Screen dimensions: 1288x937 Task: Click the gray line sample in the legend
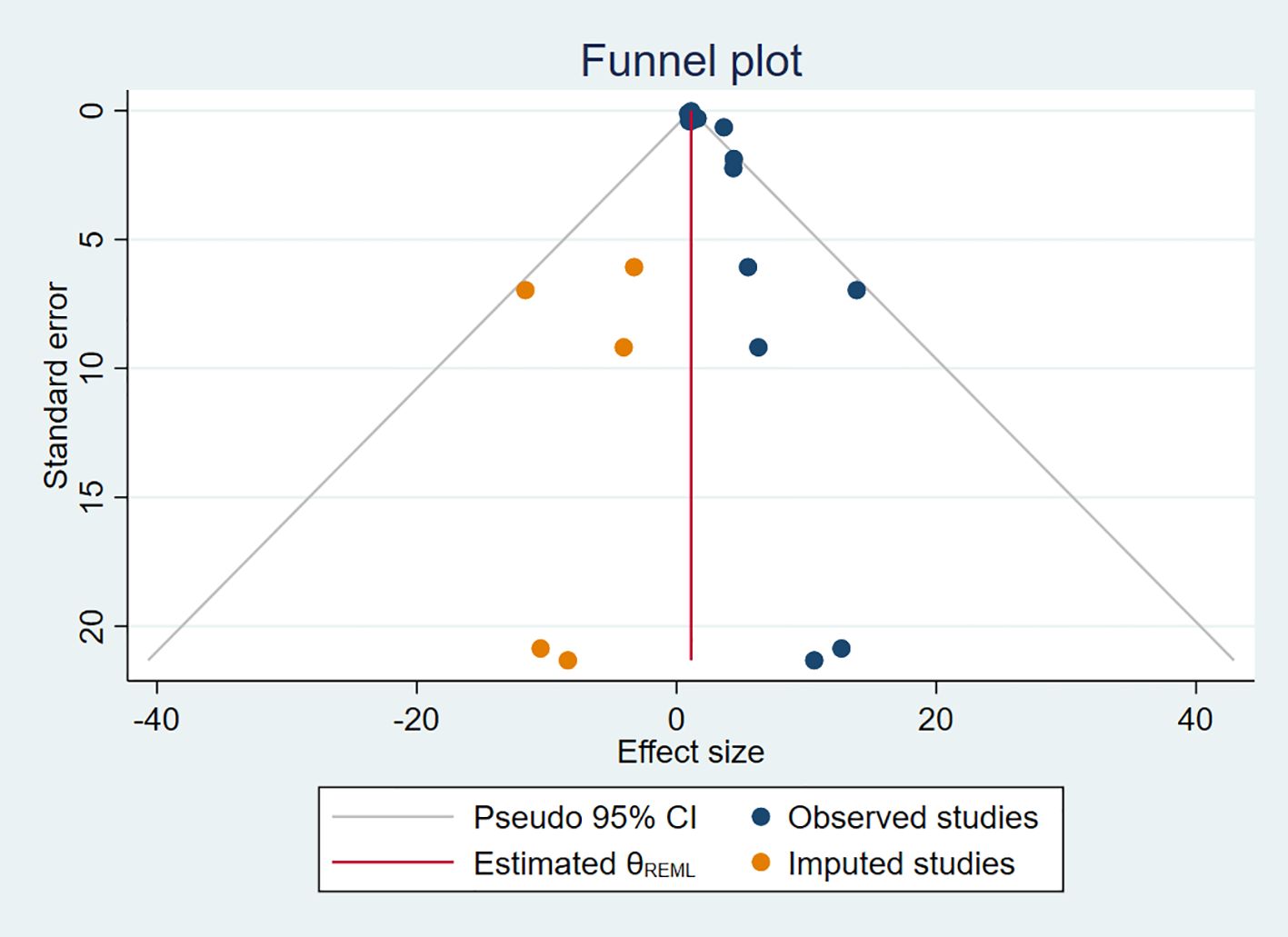[393, 817]
